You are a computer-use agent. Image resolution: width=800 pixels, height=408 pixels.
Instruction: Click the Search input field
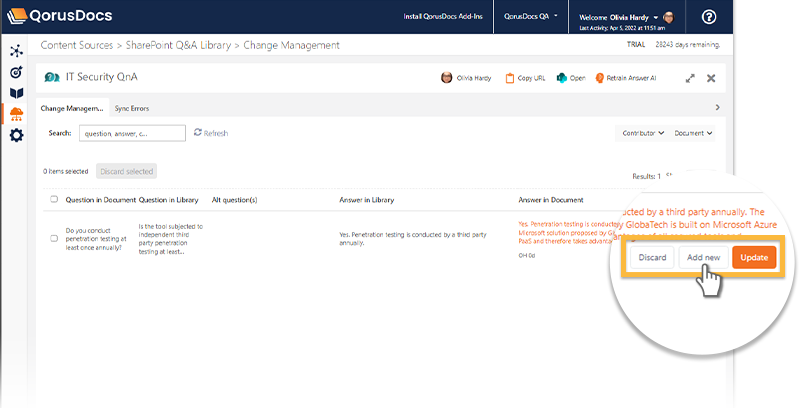132,133
